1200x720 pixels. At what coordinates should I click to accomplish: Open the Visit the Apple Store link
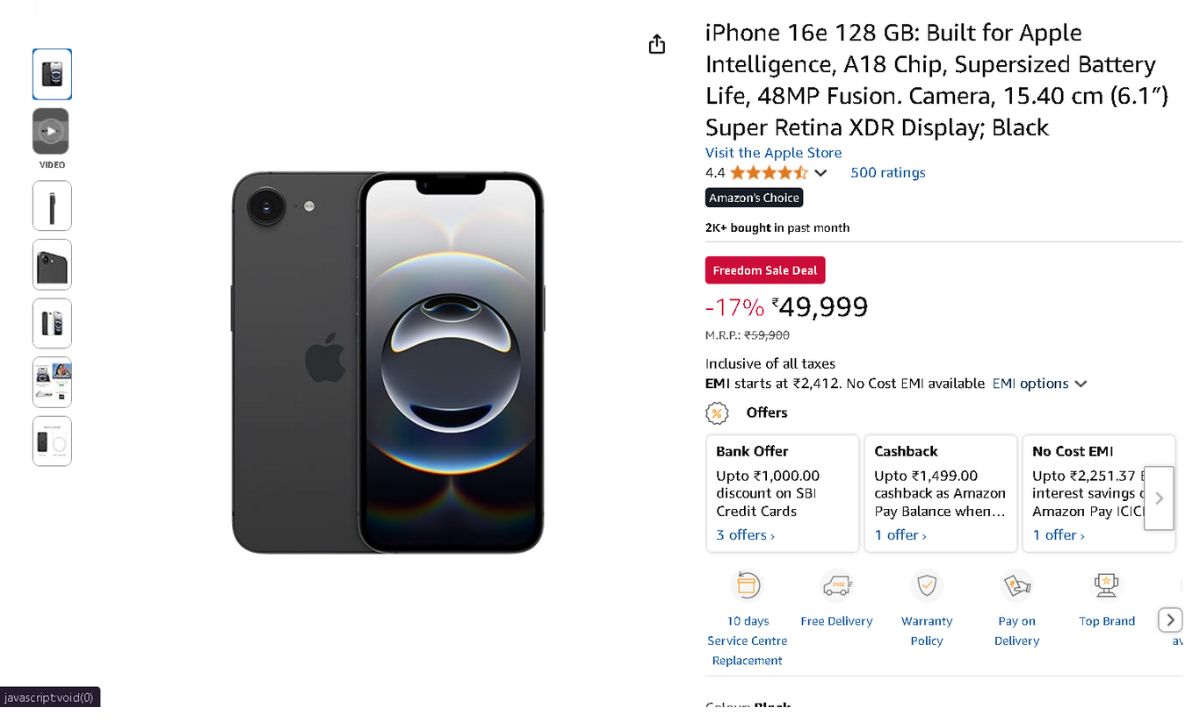[x=773, y=153]
